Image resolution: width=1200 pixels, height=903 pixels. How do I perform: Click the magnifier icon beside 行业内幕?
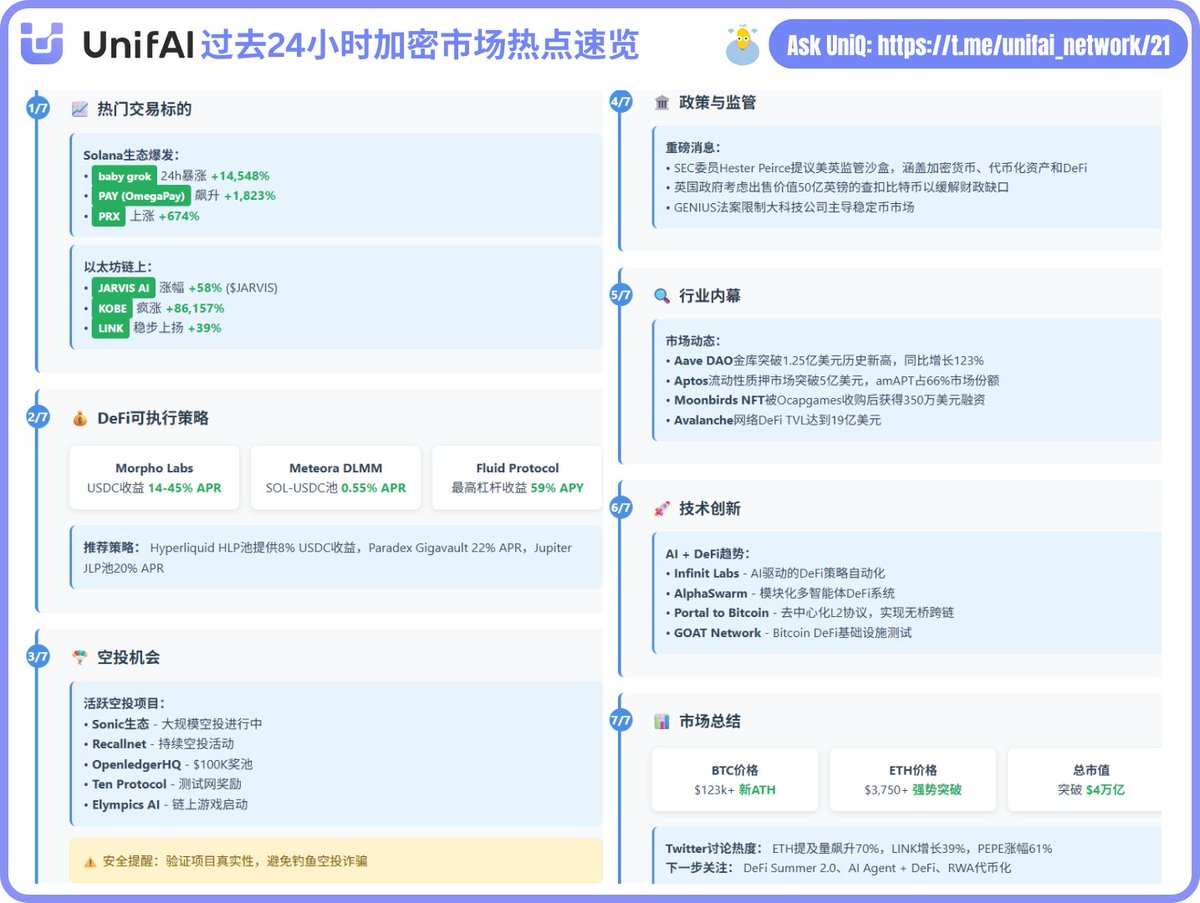click(x=662, y=296)
